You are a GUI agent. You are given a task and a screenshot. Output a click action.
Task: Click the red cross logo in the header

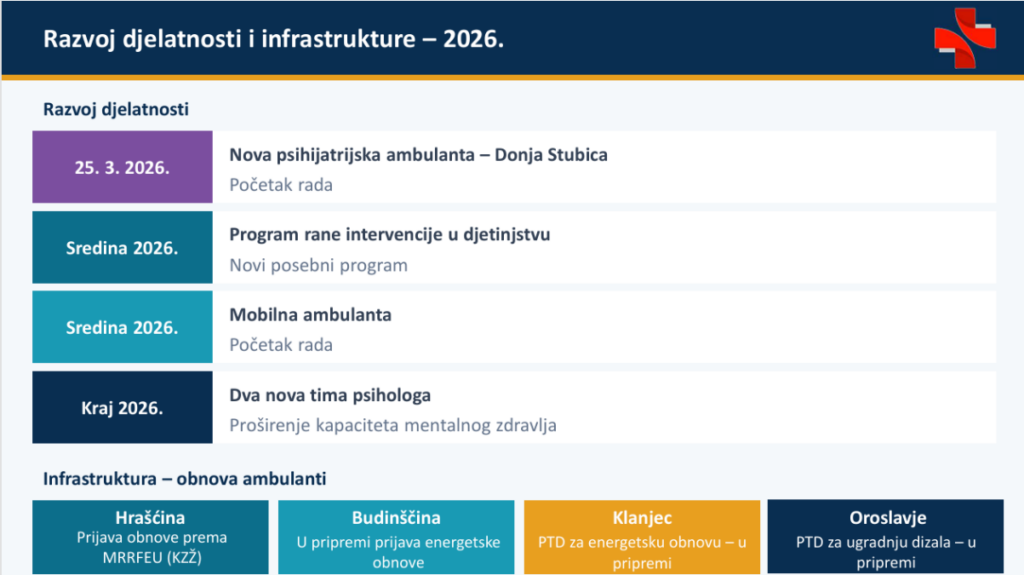pos(965,38)
